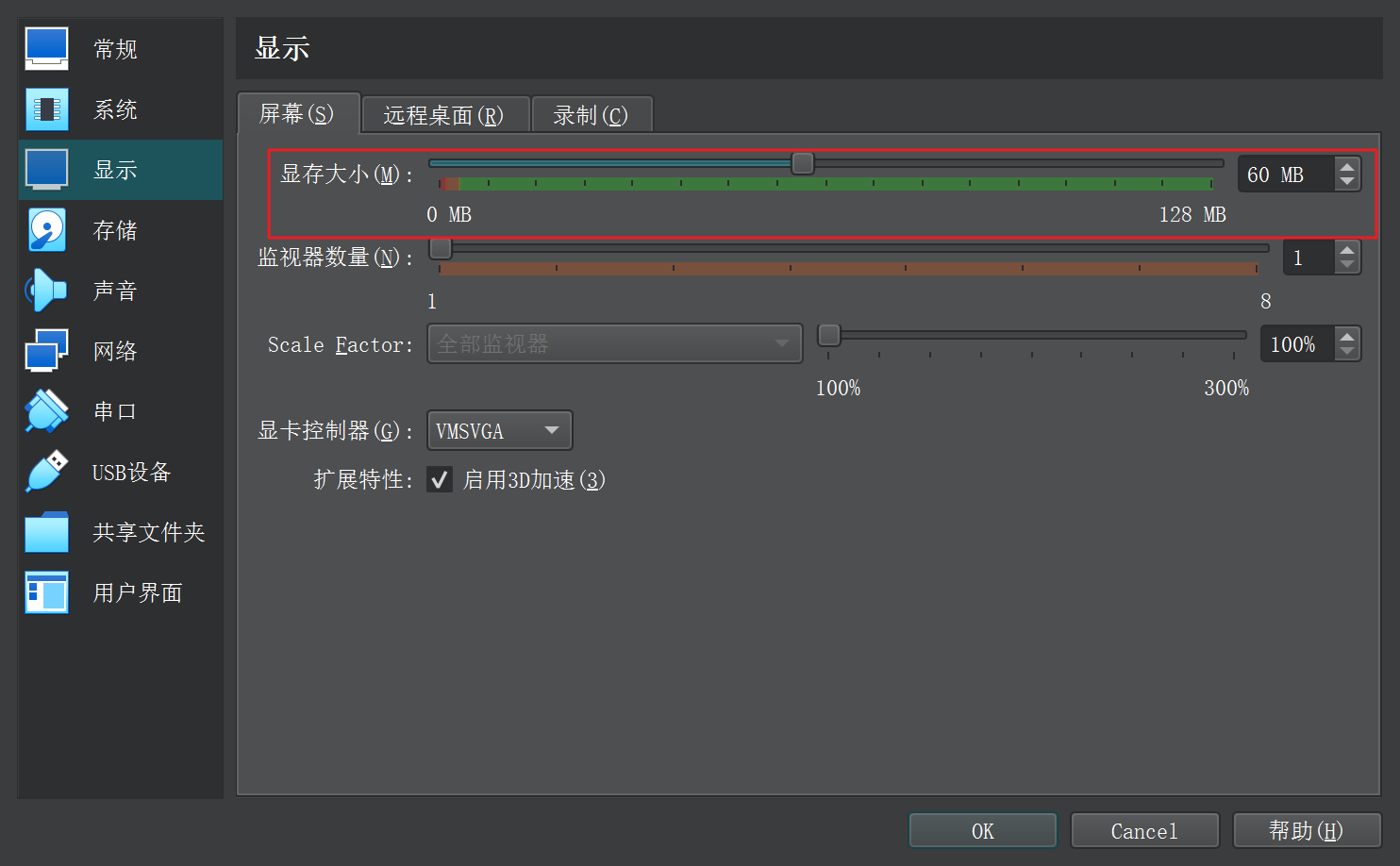Viewport: 1400px width, 866px height.
Task: Open the 用户界面 (User Interface) icon
Action: pos(46,592)
